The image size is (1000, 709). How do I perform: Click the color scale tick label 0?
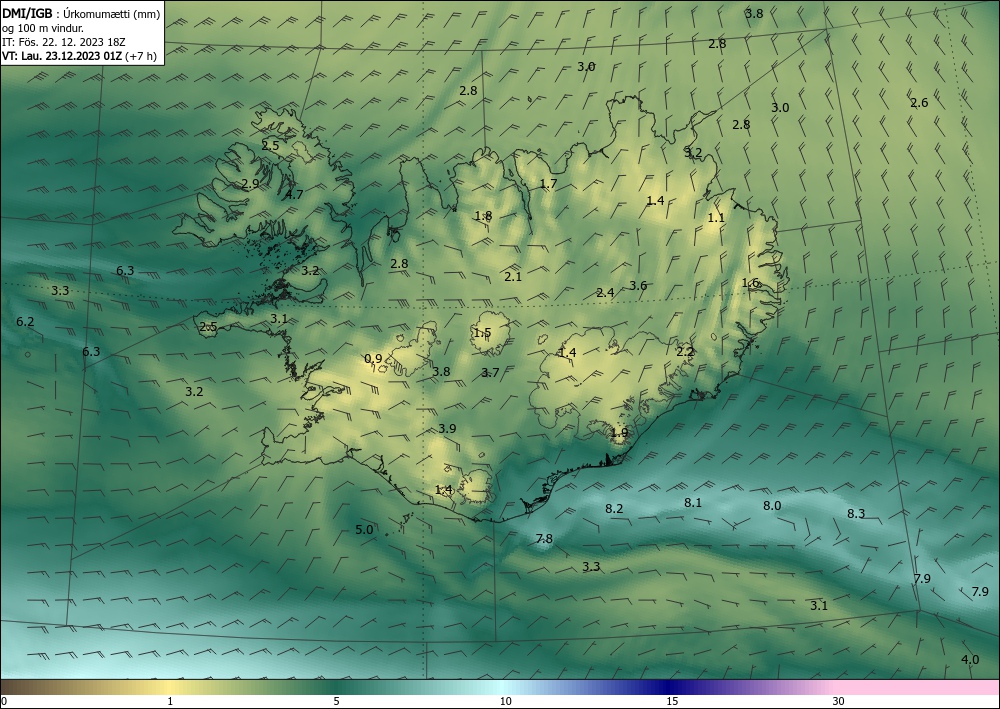(x=4, y=702)
